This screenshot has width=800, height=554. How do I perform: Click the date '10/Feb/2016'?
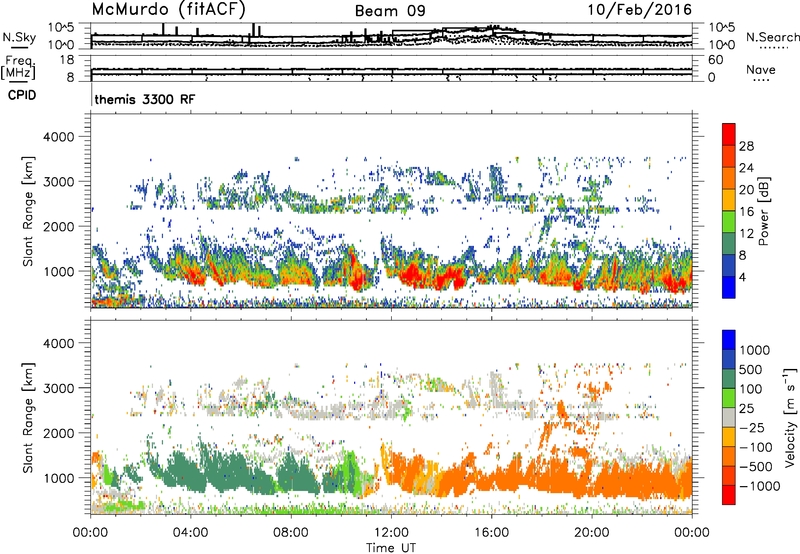pos(640,10)
